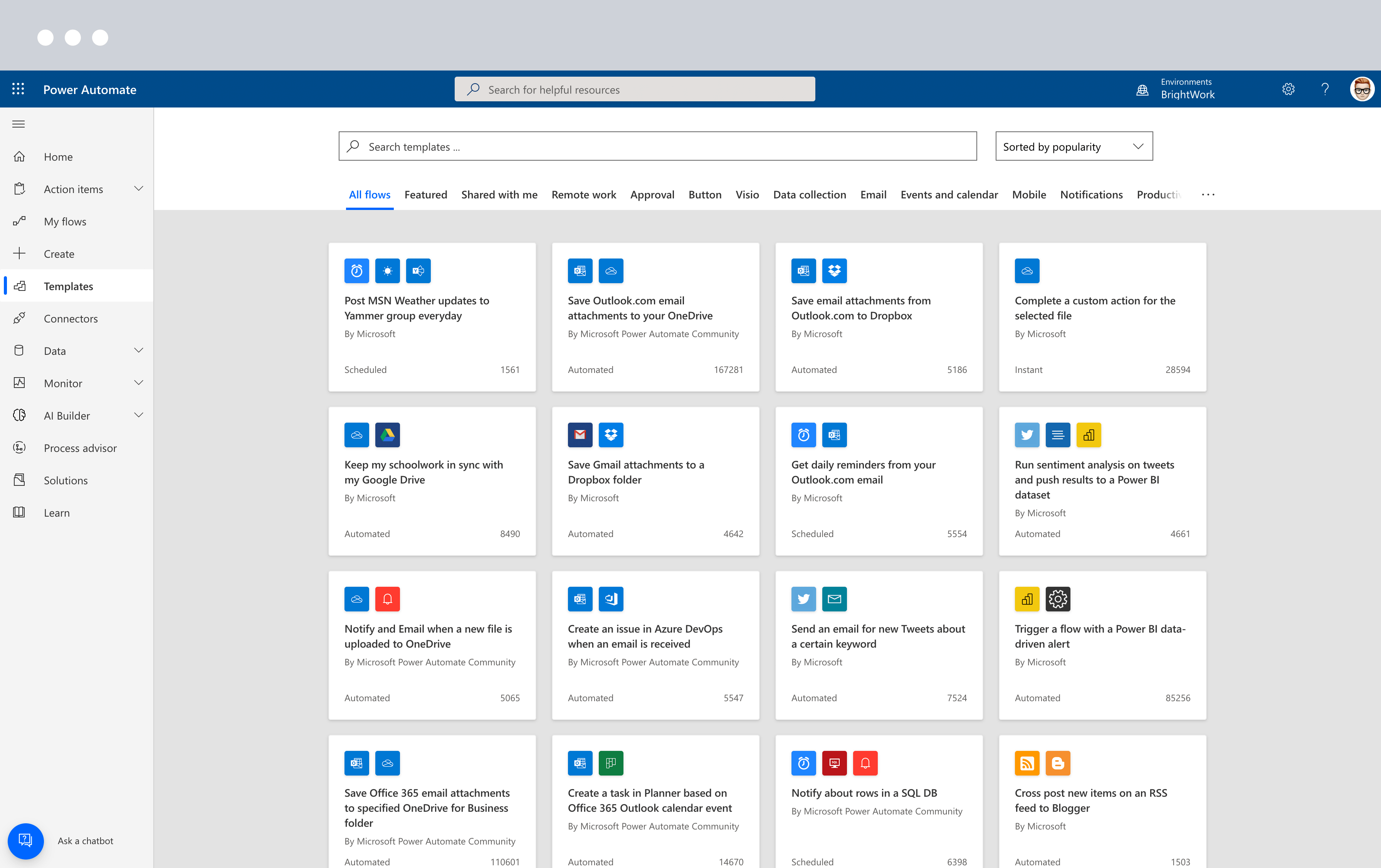Expand the AI Builder section chevron
The image size is (1381, 868).
point(139,415)
